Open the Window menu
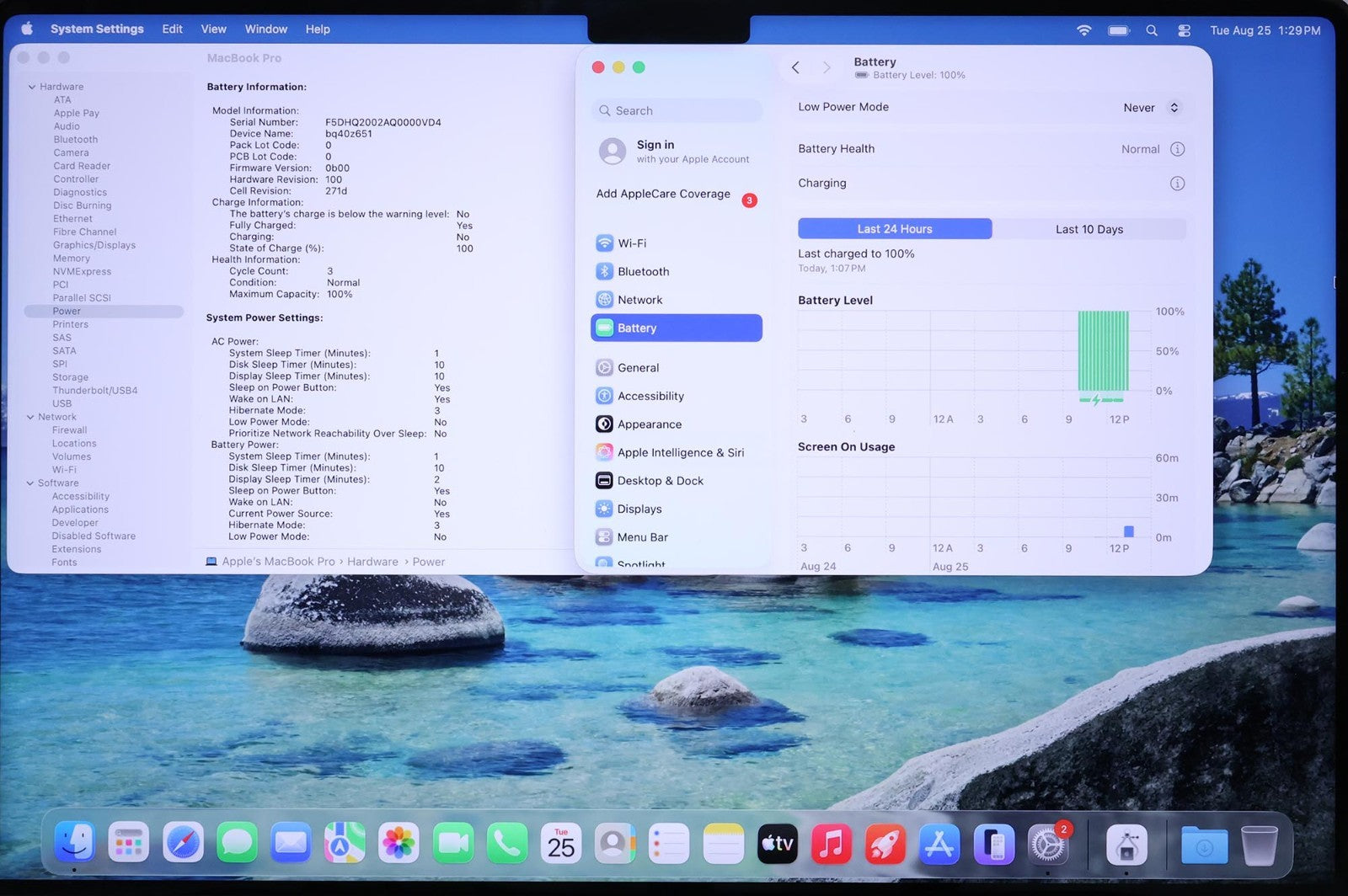The width and height of the screenshot is (1348, 896). 266,29
